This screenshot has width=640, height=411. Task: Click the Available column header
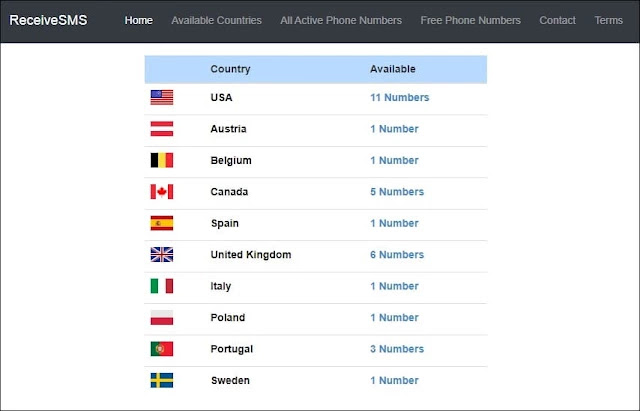pos(393,69)
